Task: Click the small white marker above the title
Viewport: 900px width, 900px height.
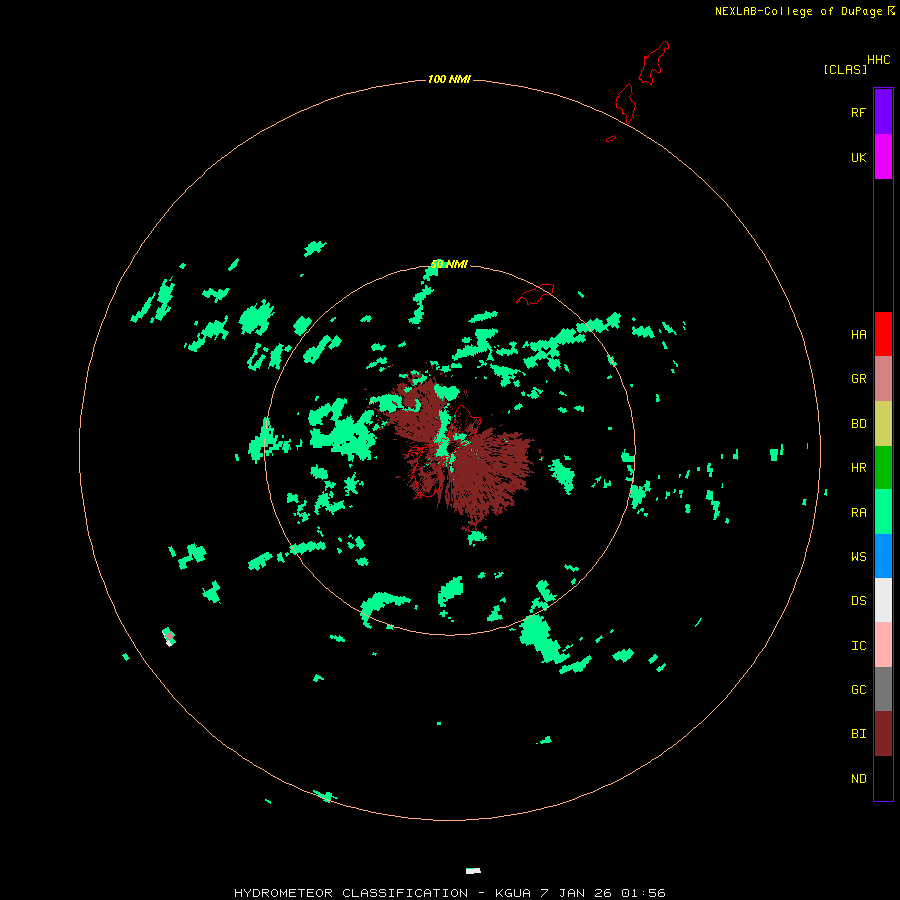Action: point(473,871)
